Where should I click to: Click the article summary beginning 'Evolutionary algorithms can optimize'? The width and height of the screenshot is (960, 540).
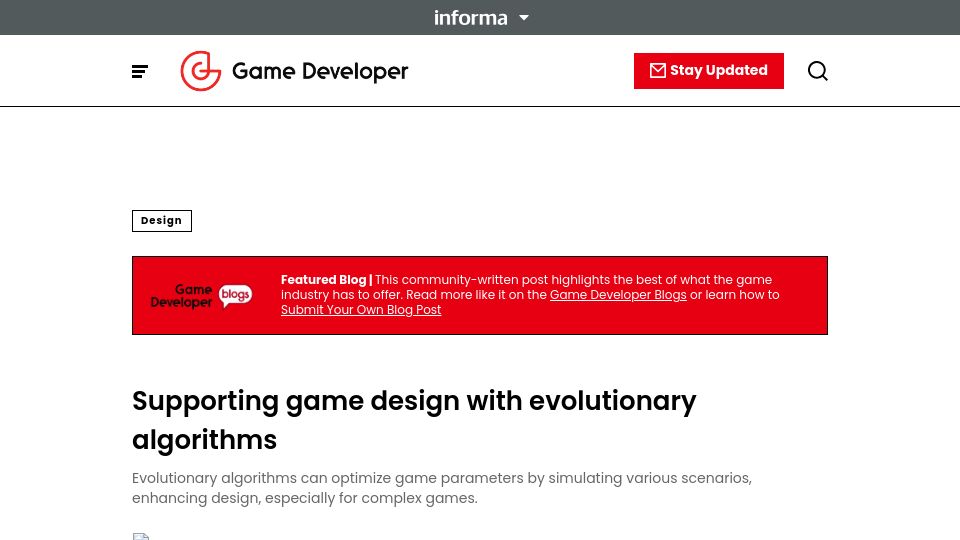[x=441, y=488]
